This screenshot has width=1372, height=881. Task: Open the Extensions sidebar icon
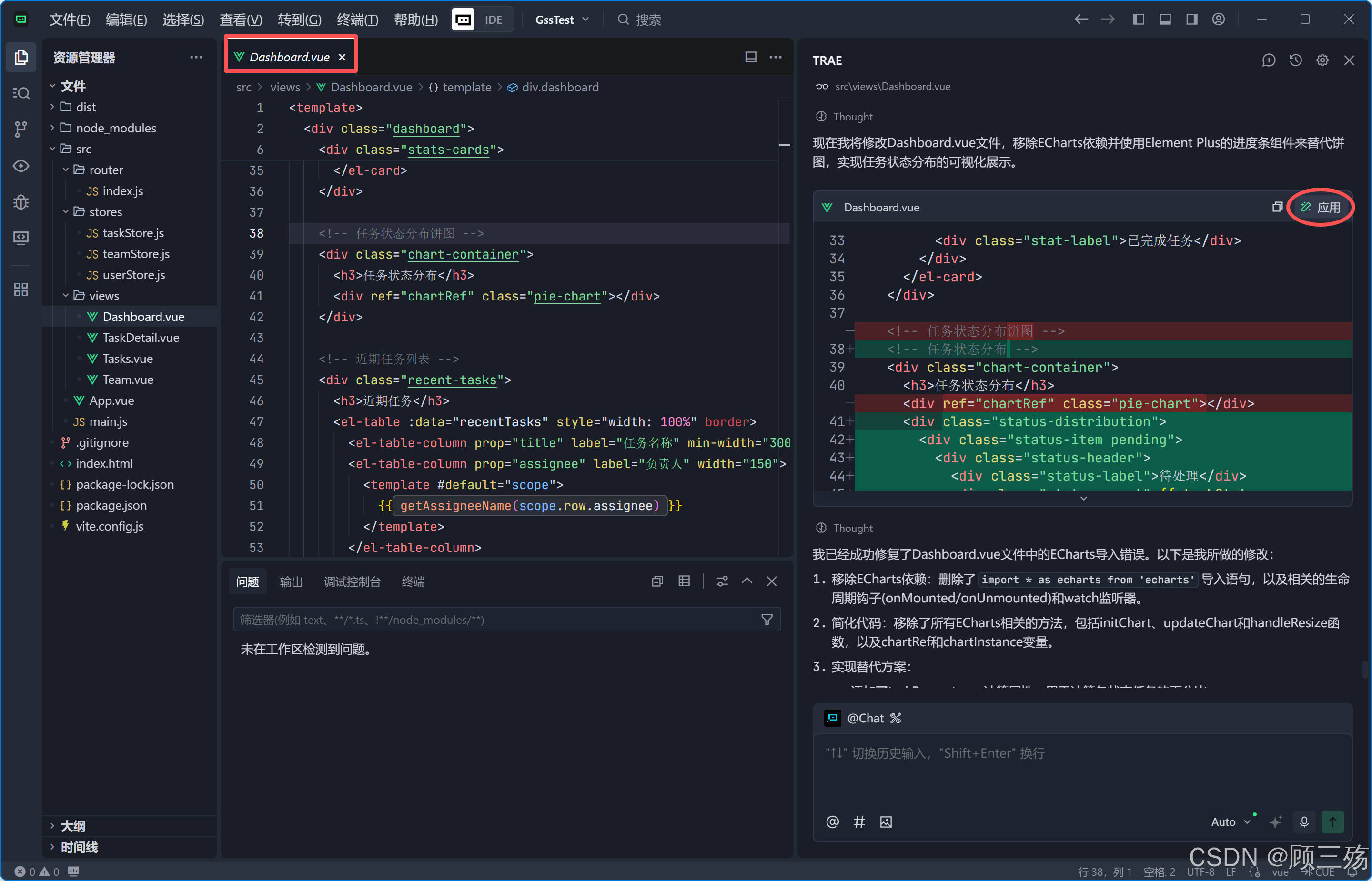point(20,290)
